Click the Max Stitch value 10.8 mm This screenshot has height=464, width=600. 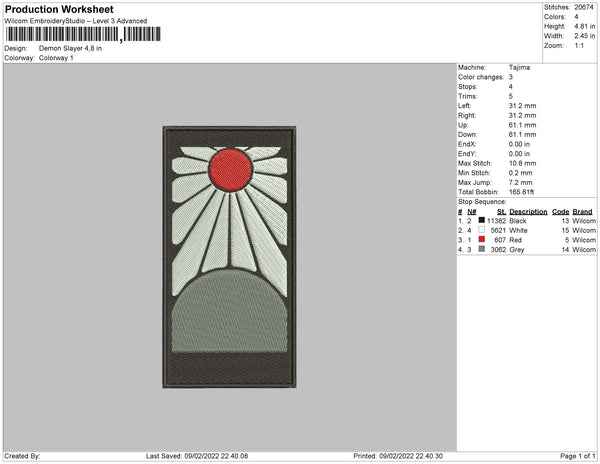click(x=522, y=163)
